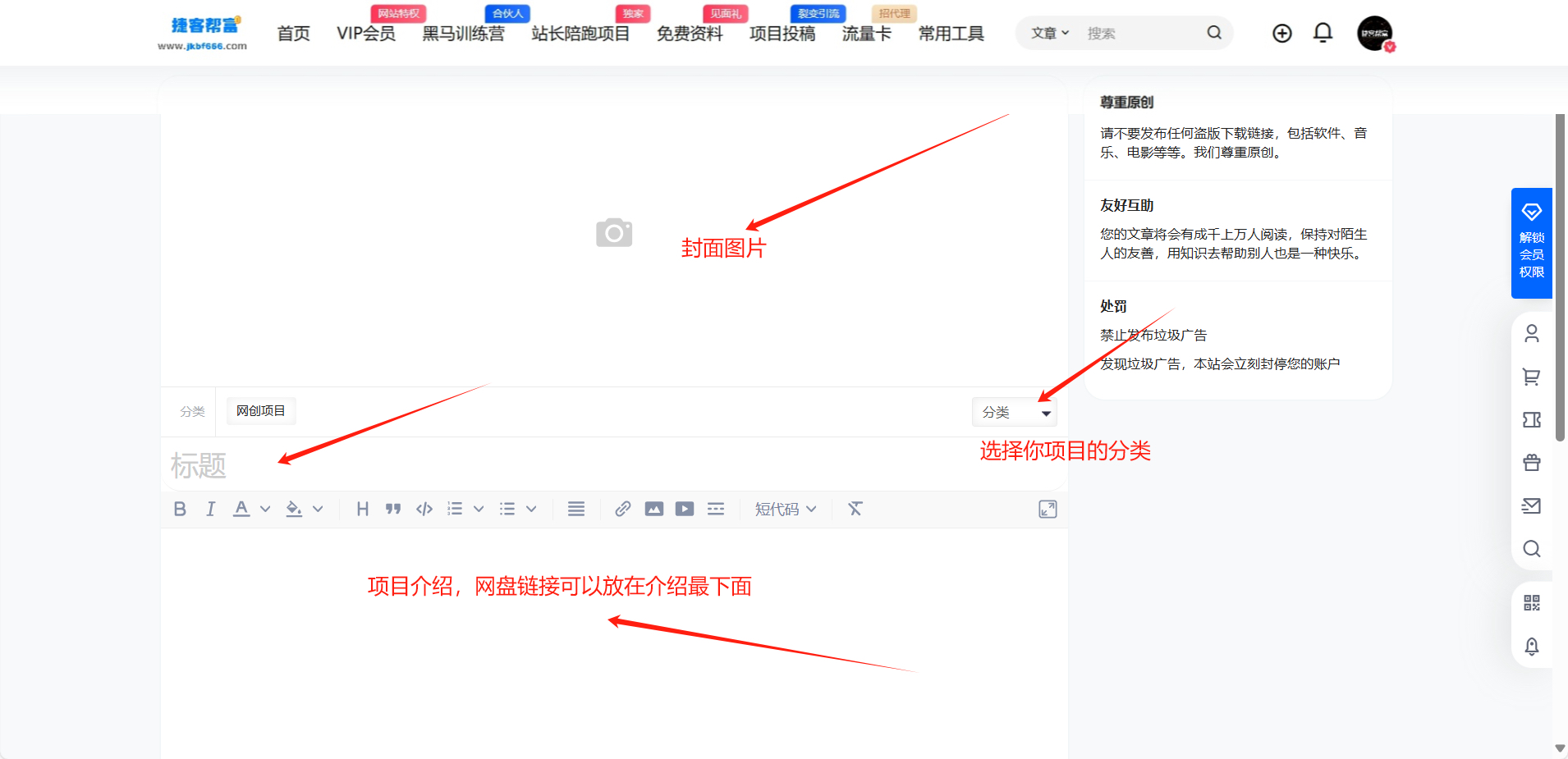Select the 网创项目 category tag

(x=260, y=411)
